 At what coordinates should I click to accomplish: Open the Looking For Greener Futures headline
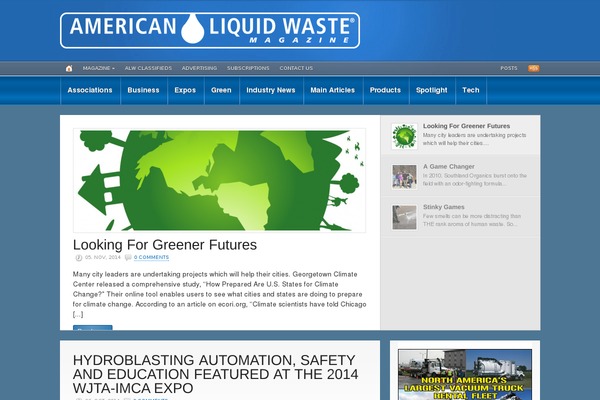[x=165, y=245]
